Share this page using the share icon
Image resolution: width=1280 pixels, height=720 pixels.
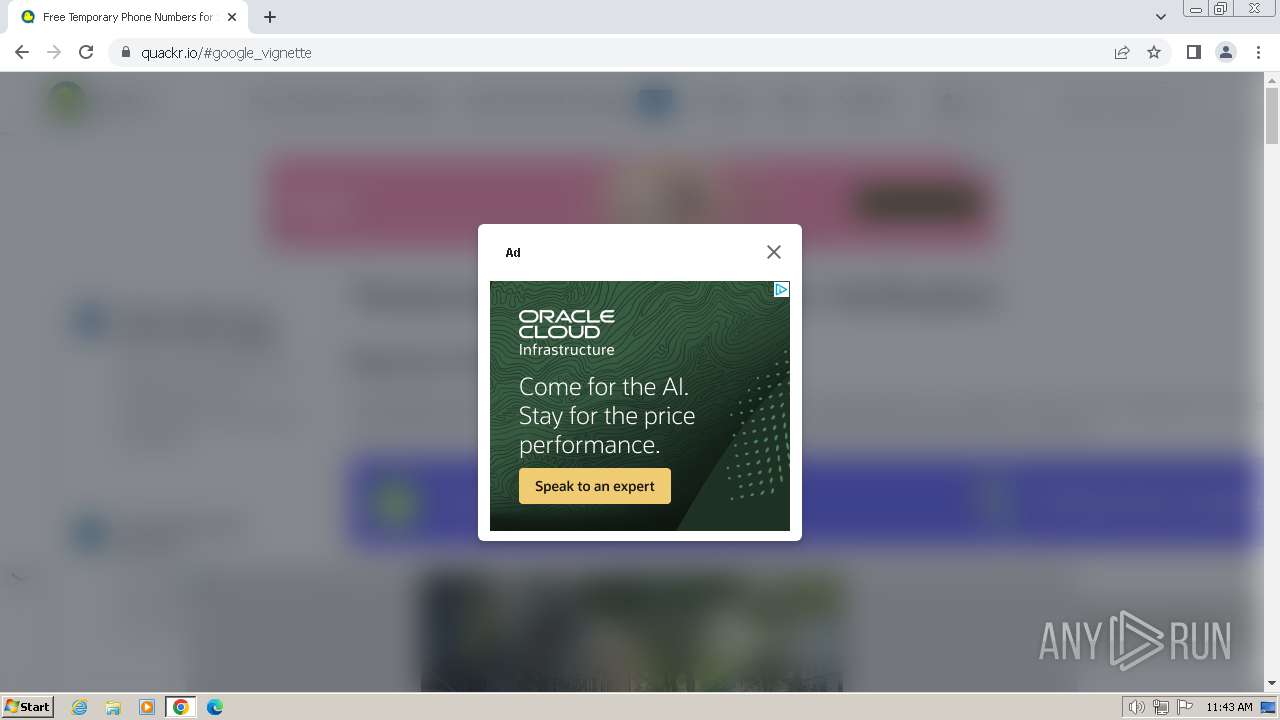pos(1122,52)
